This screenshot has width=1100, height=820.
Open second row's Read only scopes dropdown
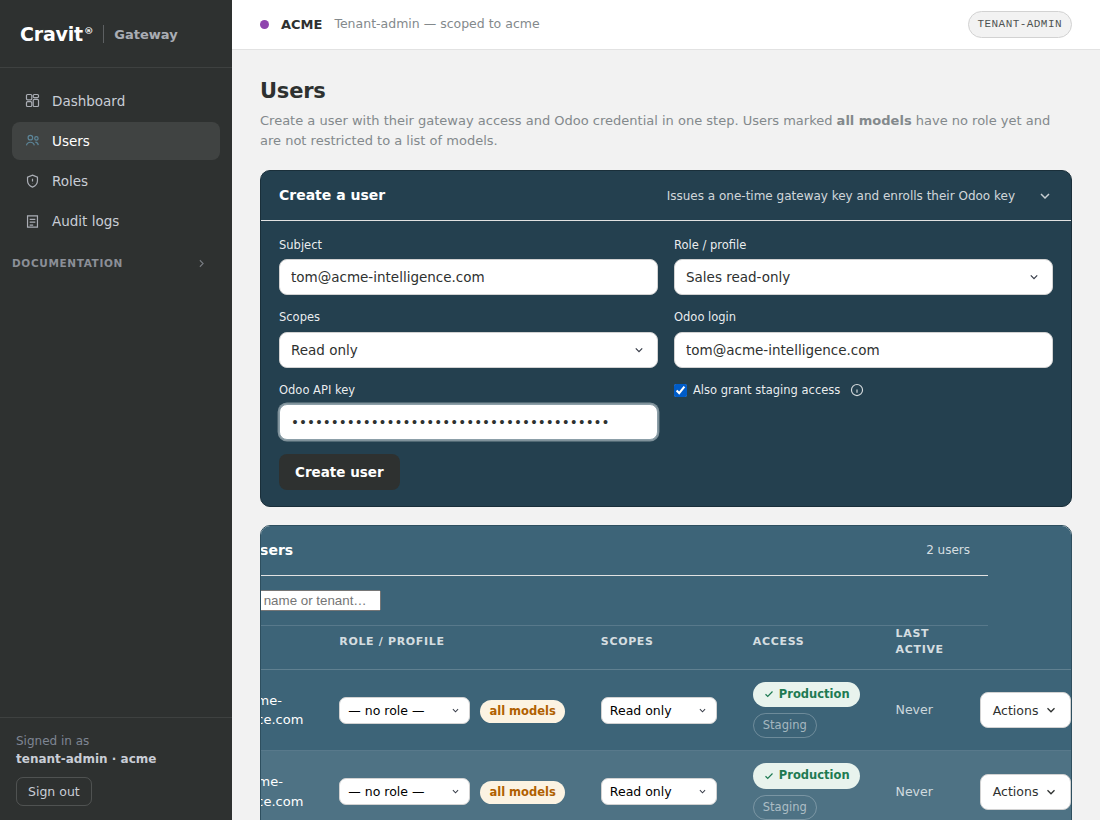pyautogui.click(x=658, y=791)
